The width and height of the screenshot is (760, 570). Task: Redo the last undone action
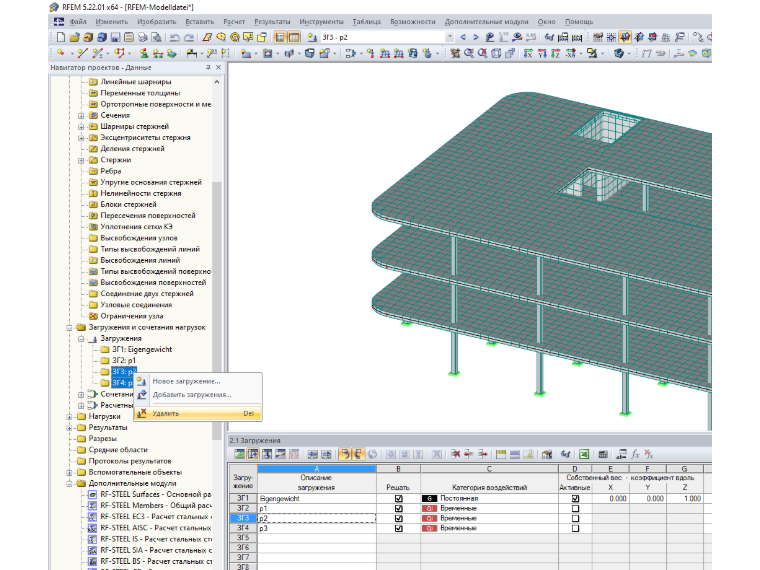pos(189,37)
